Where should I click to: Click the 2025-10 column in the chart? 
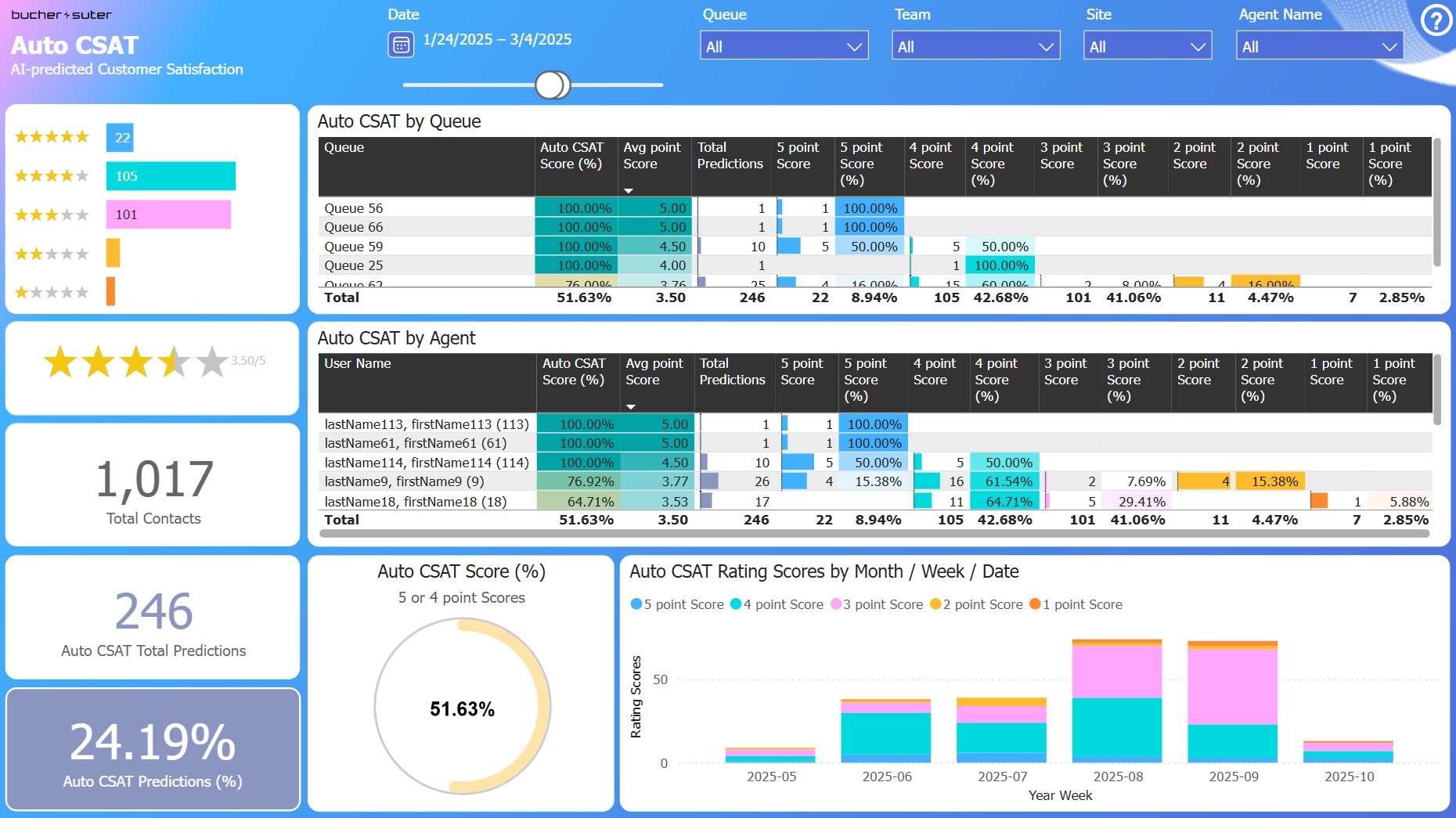click(x=1348, y=751)
